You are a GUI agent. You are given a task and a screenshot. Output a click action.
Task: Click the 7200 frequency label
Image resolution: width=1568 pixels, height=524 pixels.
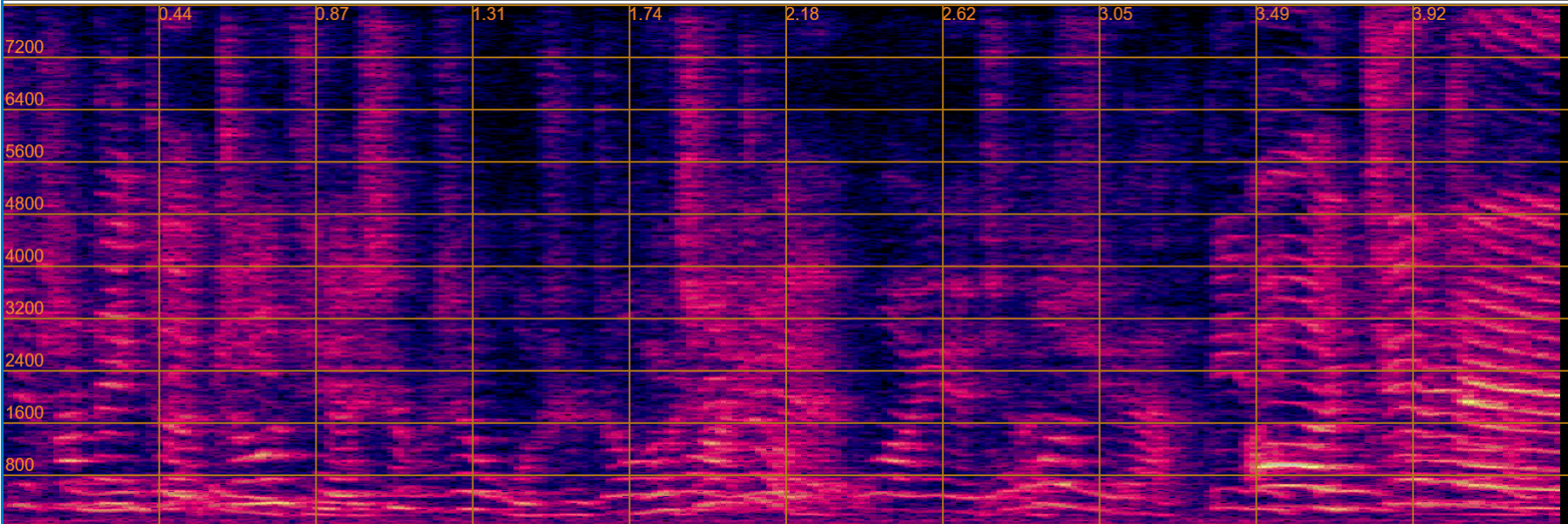24,47
